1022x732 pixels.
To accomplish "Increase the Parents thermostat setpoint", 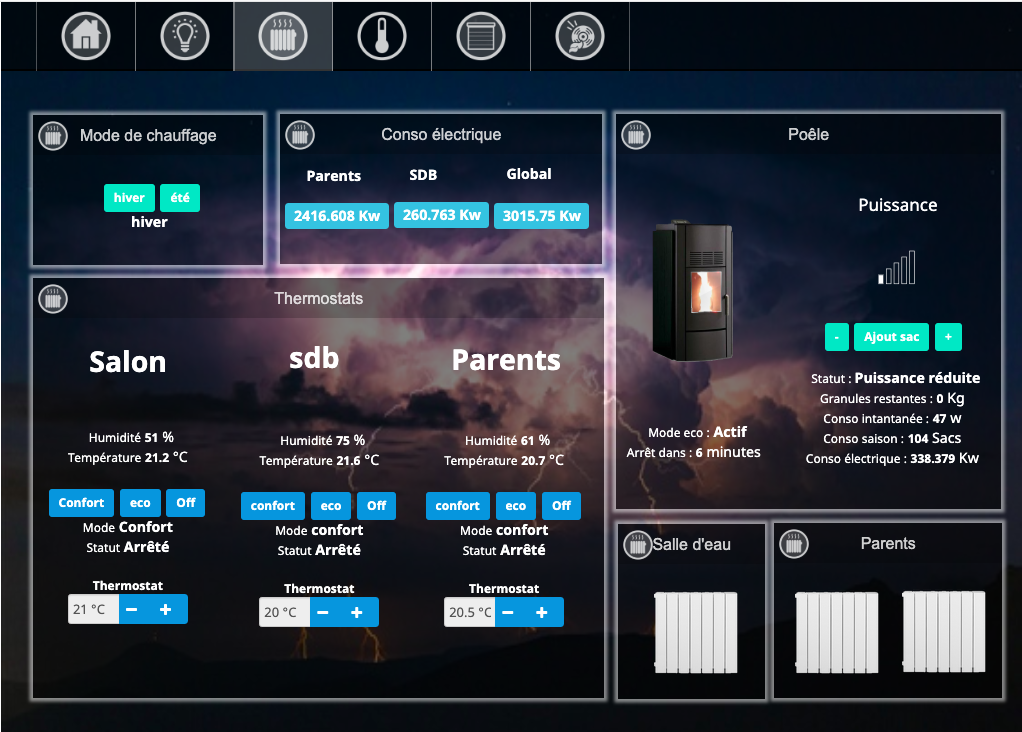I will [x=541, y=612].
